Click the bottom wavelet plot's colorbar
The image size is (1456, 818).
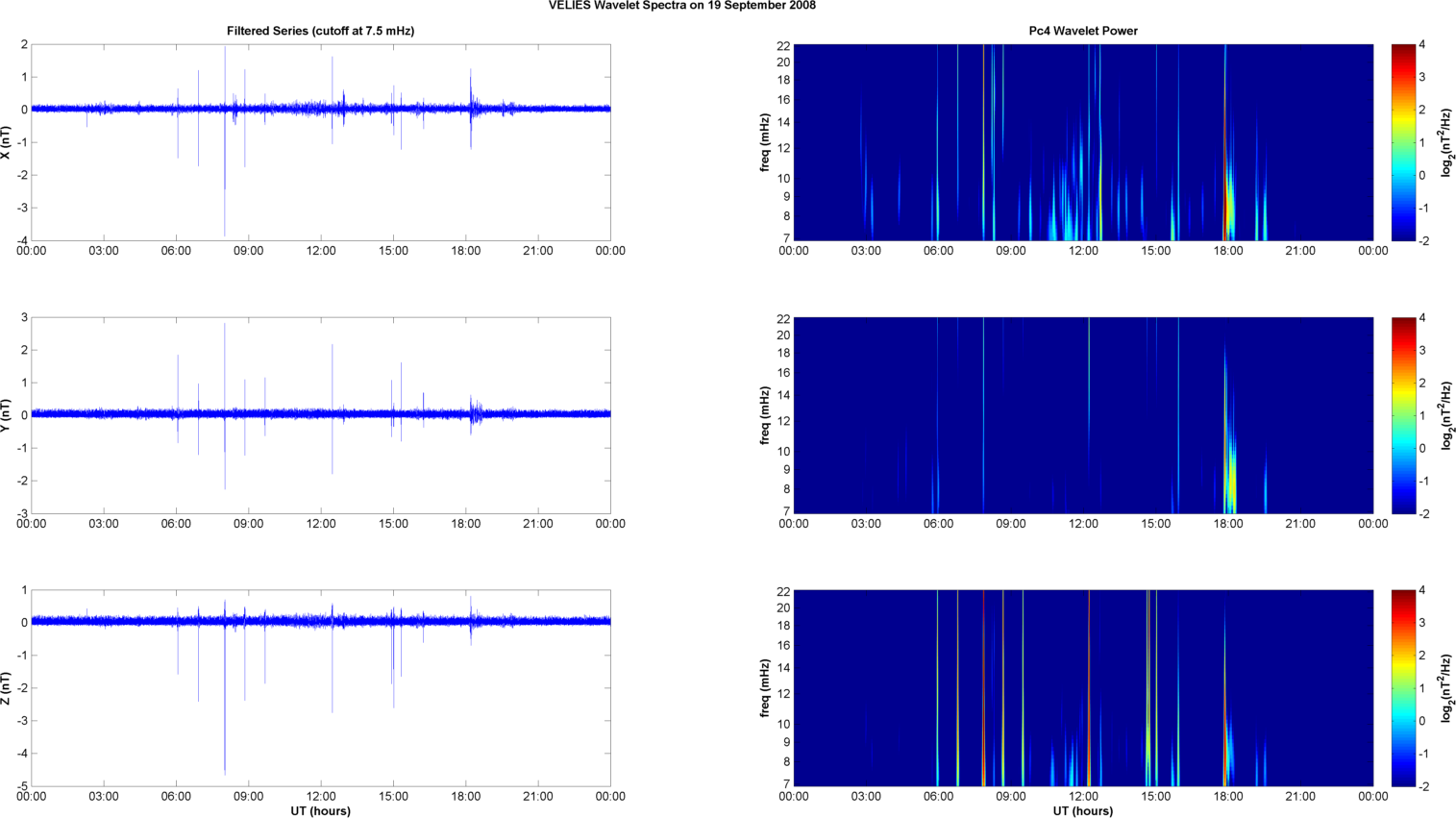1403,688
